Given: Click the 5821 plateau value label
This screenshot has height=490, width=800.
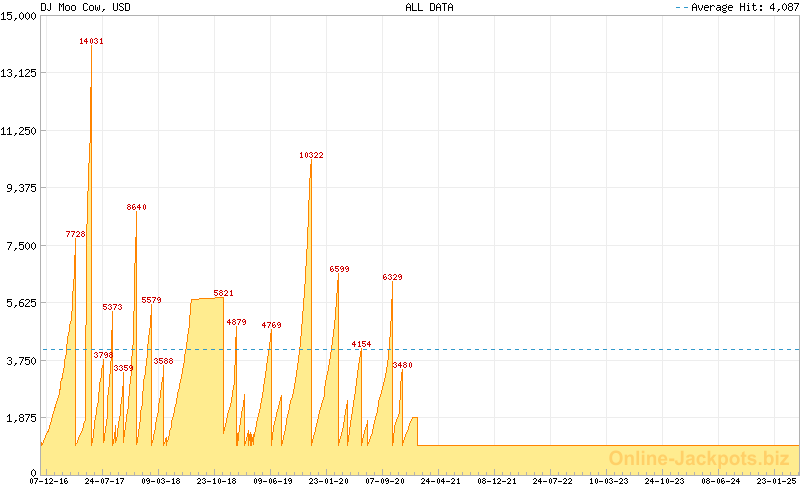Looking at the screenshot, I should [x=223, y=293].
